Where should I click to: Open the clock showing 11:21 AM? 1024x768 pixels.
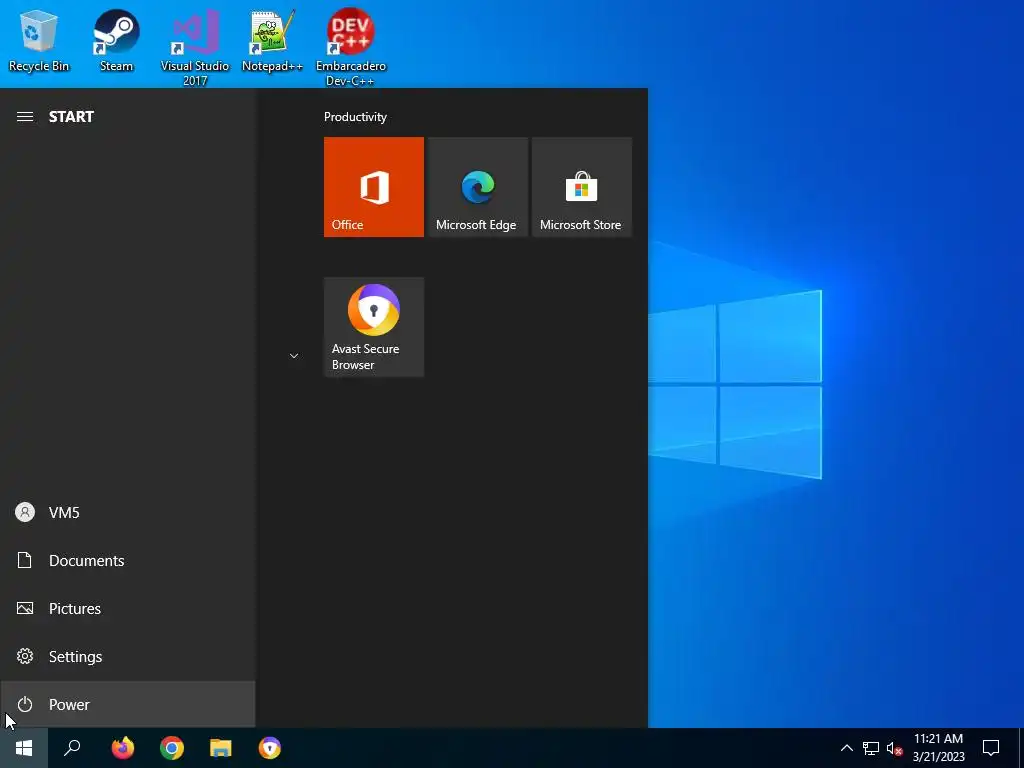coord(938,748)
